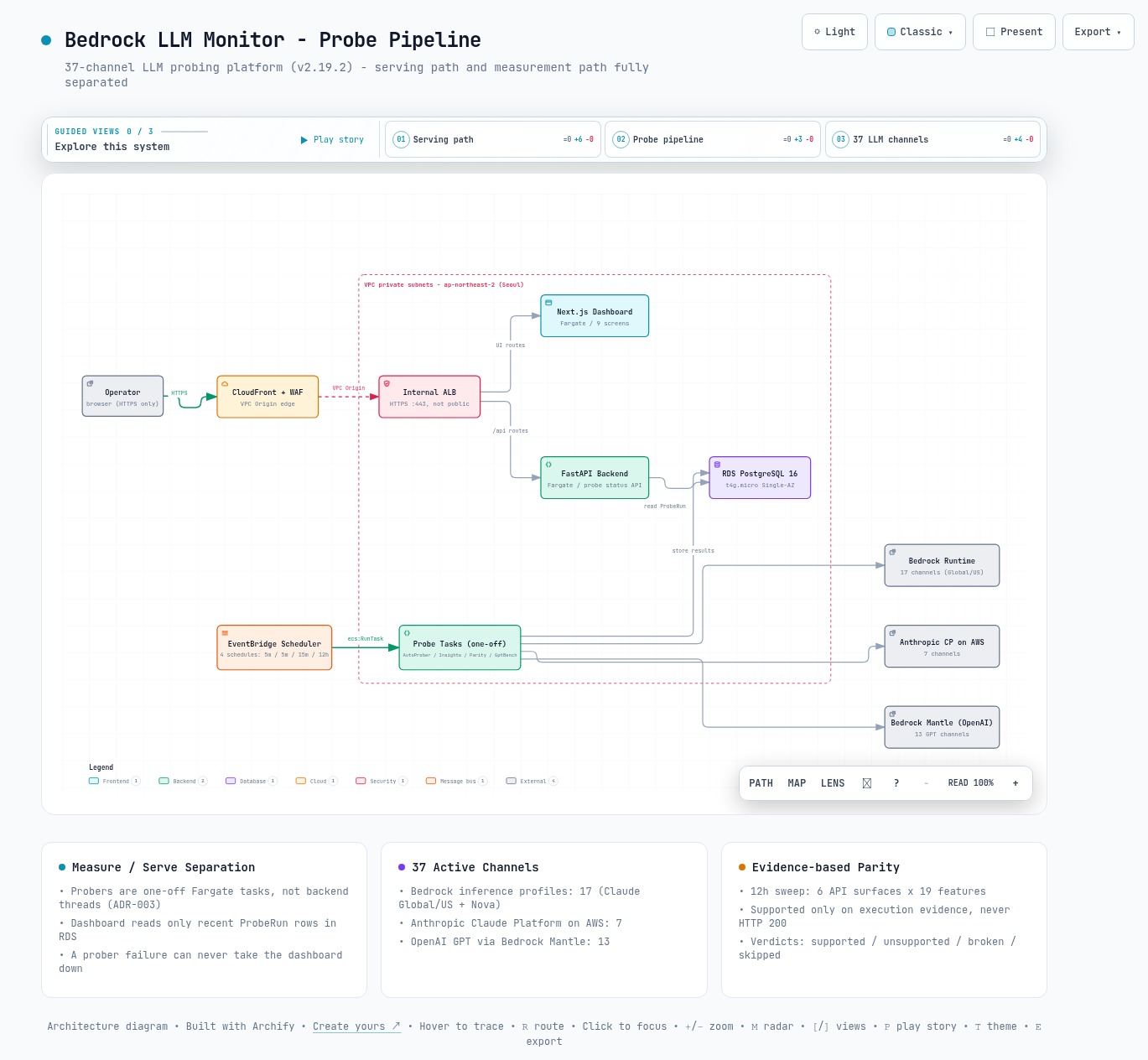Toggle the Security legend swatch
1148x1060 pixels.
[361, 781]
